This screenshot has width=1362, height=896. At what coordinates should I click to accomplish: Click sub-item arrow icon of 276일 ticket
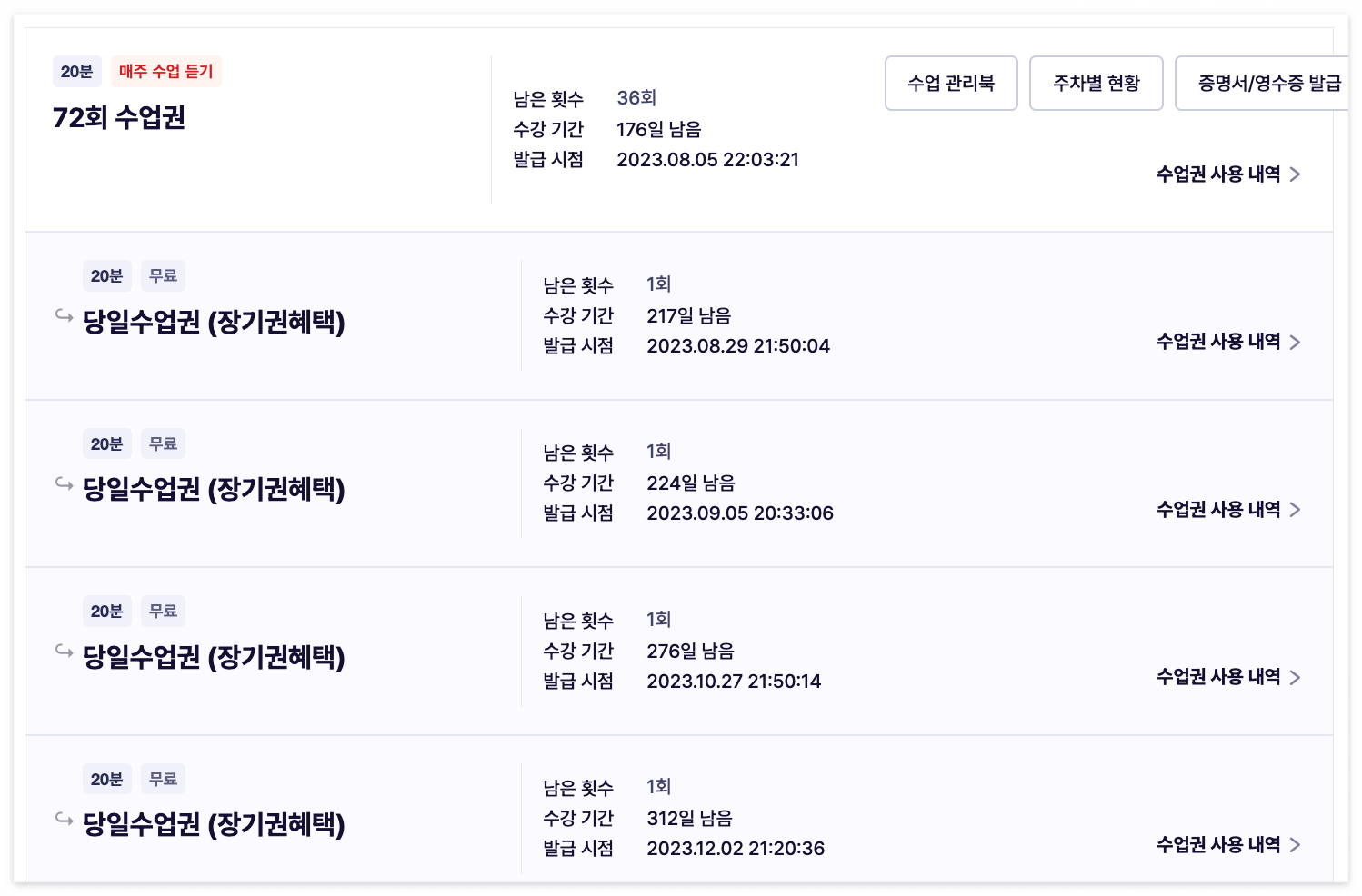pos(64,651)
